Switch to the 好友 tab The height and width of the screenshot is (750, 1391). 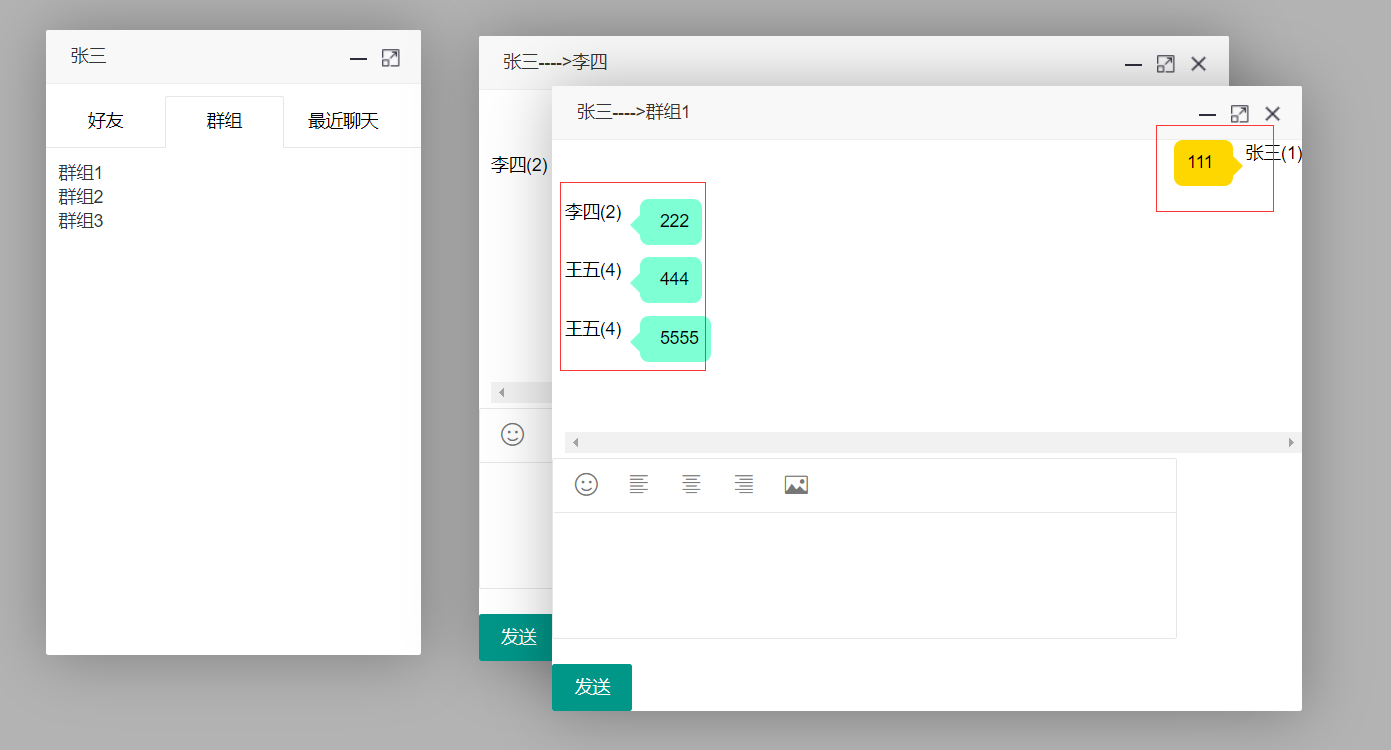coord(105,122)
